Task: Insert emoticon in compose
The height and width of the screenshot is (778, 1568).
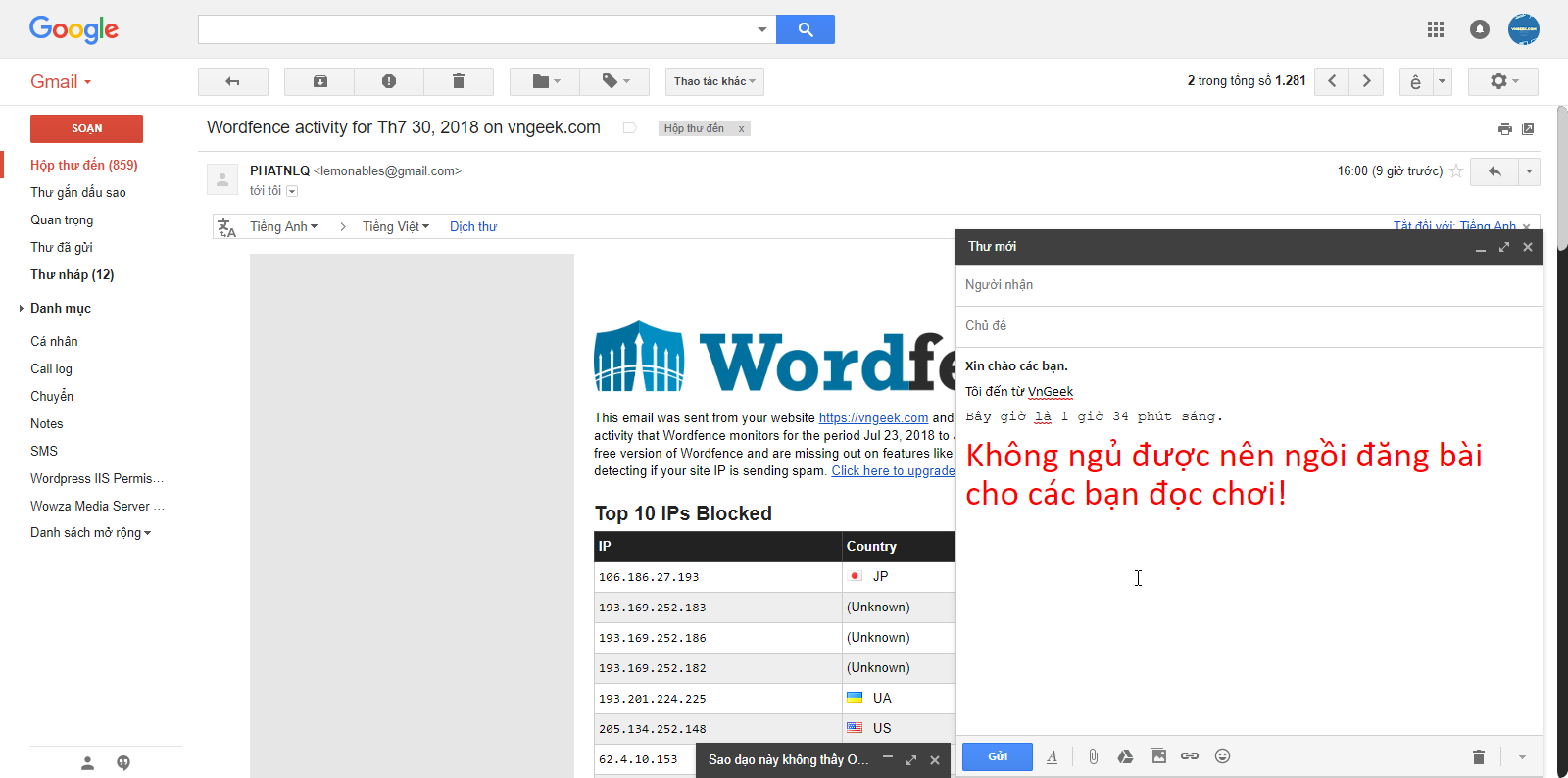Action: pos(1222,756)
